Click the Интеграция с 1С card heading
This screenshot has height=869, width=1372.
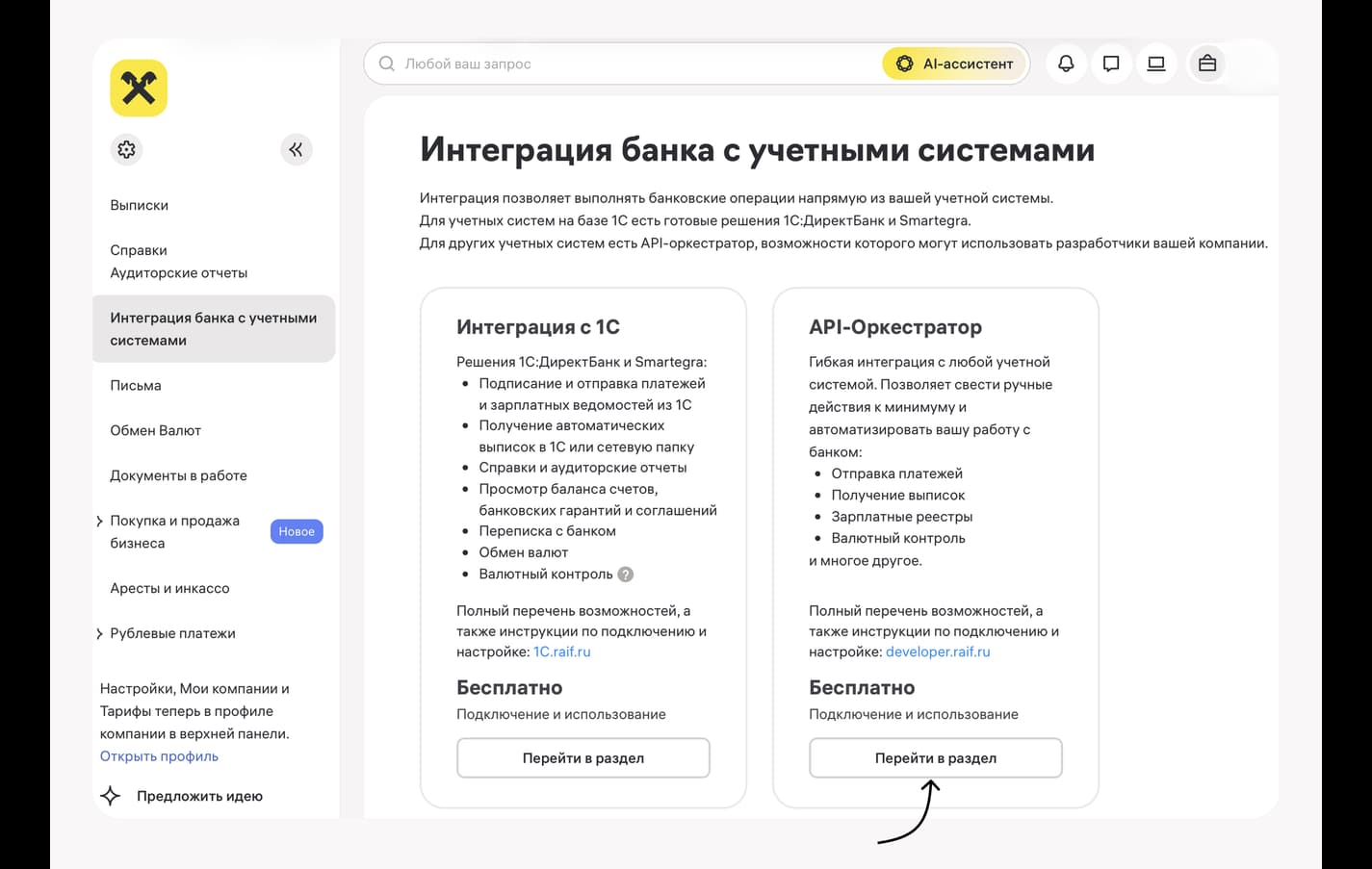pyautogui.click(x=538, y=327)
